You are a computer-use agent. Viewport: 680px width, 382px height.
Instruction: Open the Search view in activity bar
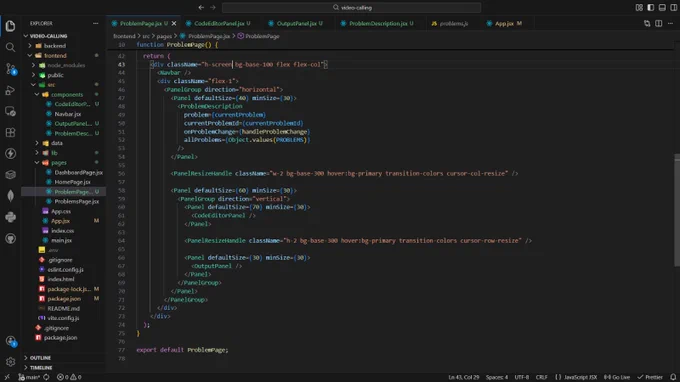click(10, 47)
